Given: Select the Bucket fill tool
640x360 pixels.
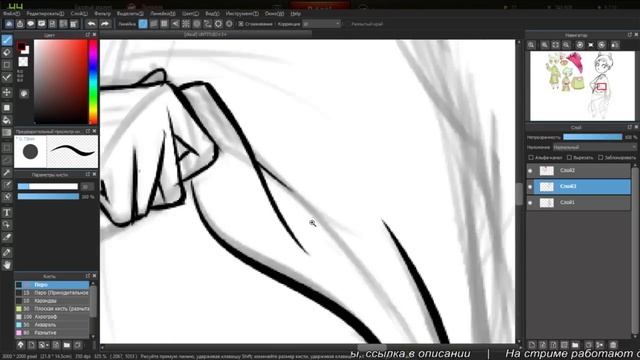Looking at the screenshot, I should click(x=7, y=120).
